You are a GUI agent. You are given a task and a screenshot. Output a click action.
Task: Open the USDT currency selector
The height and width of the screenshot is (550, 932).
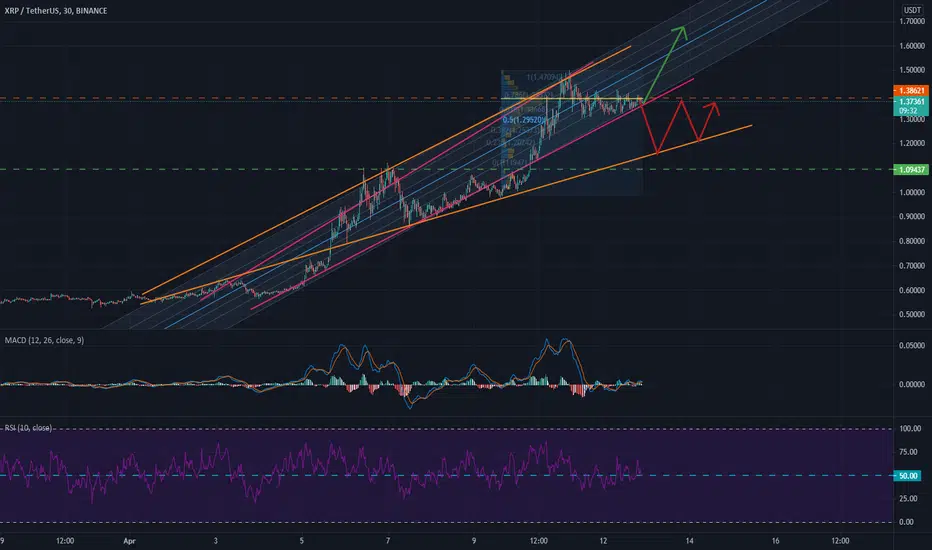[912, 10]
